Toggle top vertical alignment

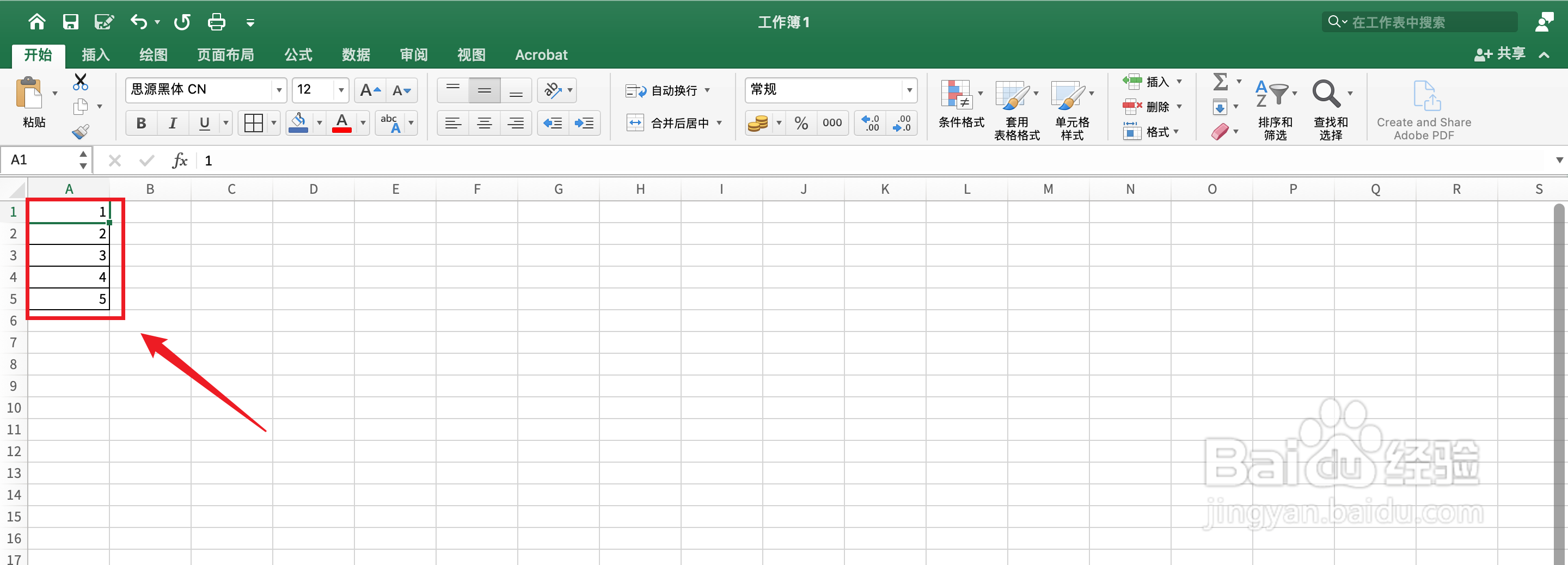click(x=453, y=91)
